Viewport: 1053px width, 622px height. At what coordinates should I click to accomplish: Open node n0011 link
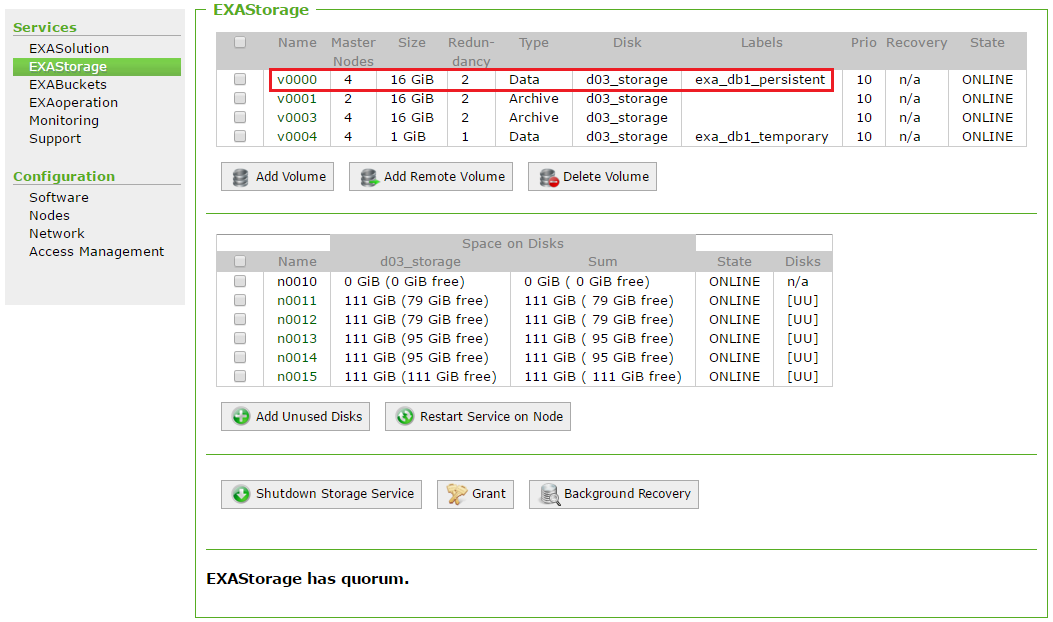[297, 300]
